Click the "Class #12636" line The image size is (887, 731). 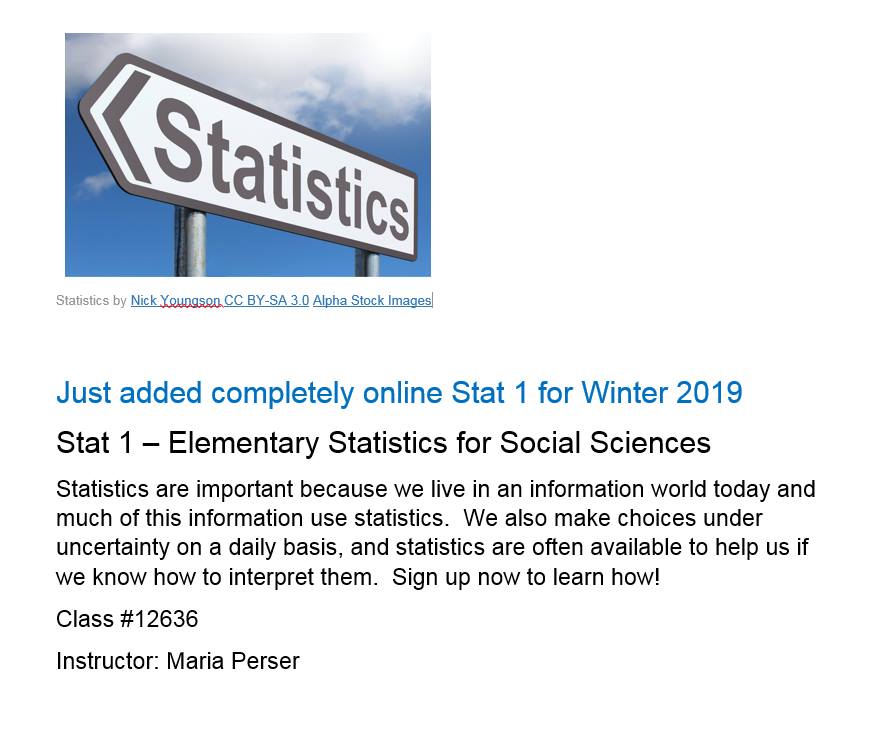pyautogui.click(x=127, y=619)
